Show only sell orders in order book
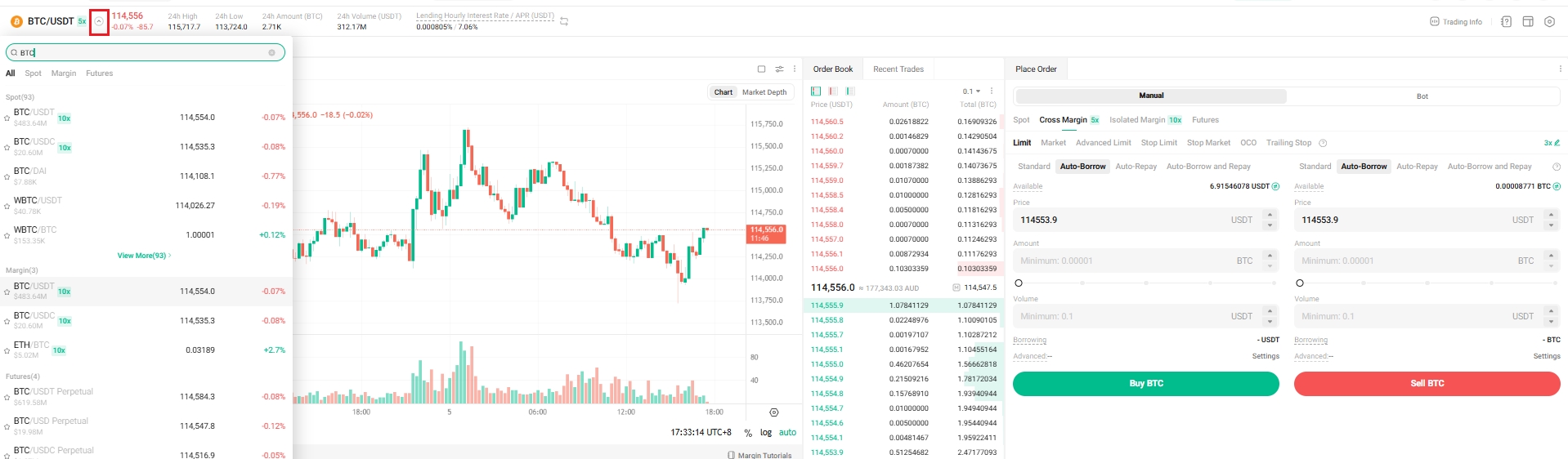Viewport: 1568px width, 459px height. pyautogui.click(x=832, y=91)
